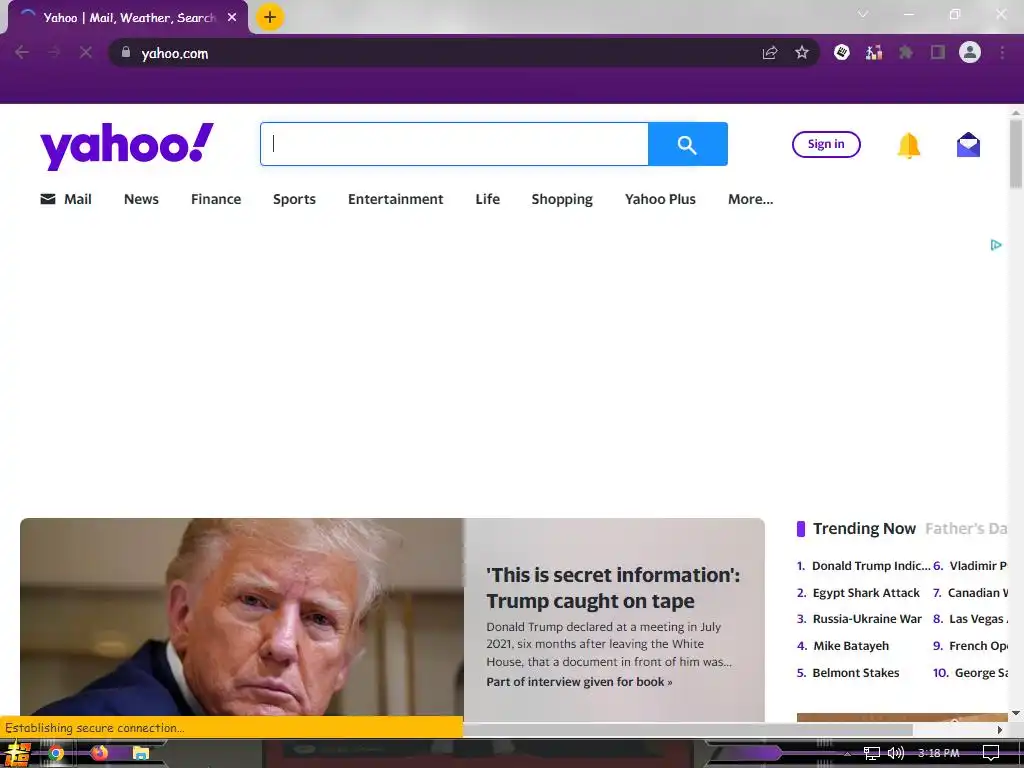Open the figures extension icon left of puzzle piece
1024x768 pixels.
point(874,52)
